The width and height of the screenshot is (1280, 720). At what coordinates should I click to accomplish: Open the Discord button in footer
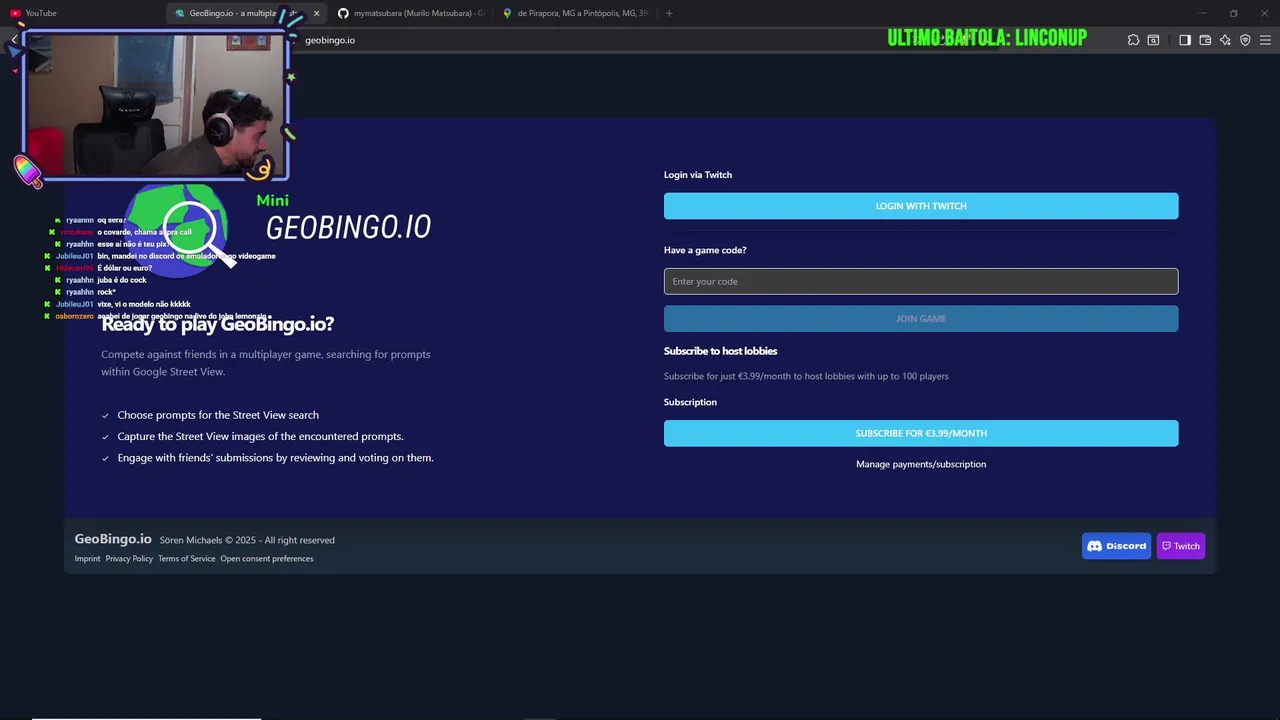tap(1116, 546)
